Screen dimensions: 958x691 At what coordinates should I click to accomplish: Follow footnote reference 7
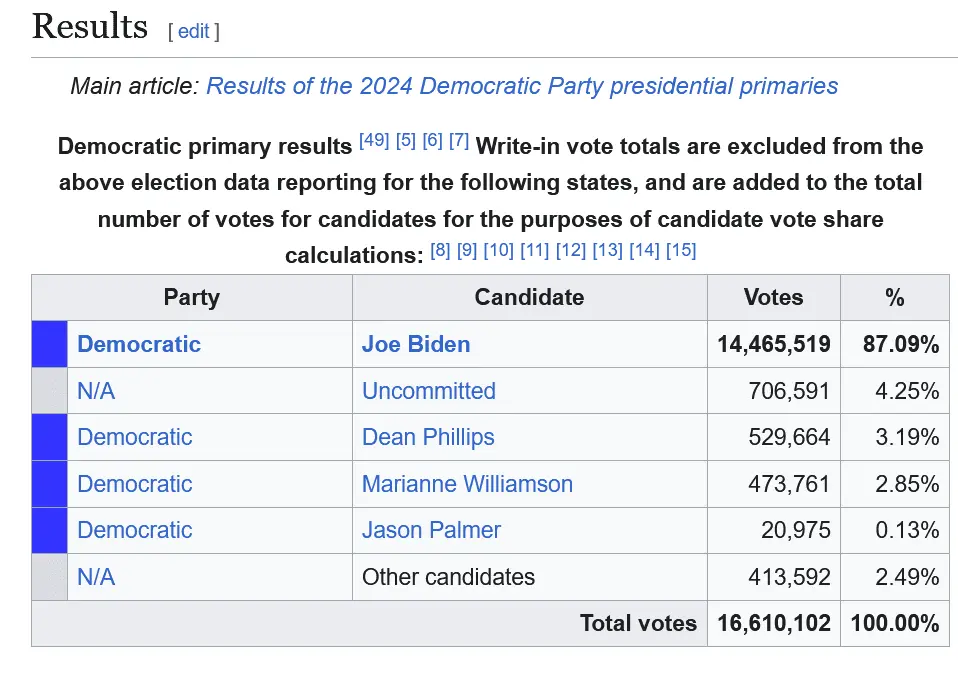[459, 141]
